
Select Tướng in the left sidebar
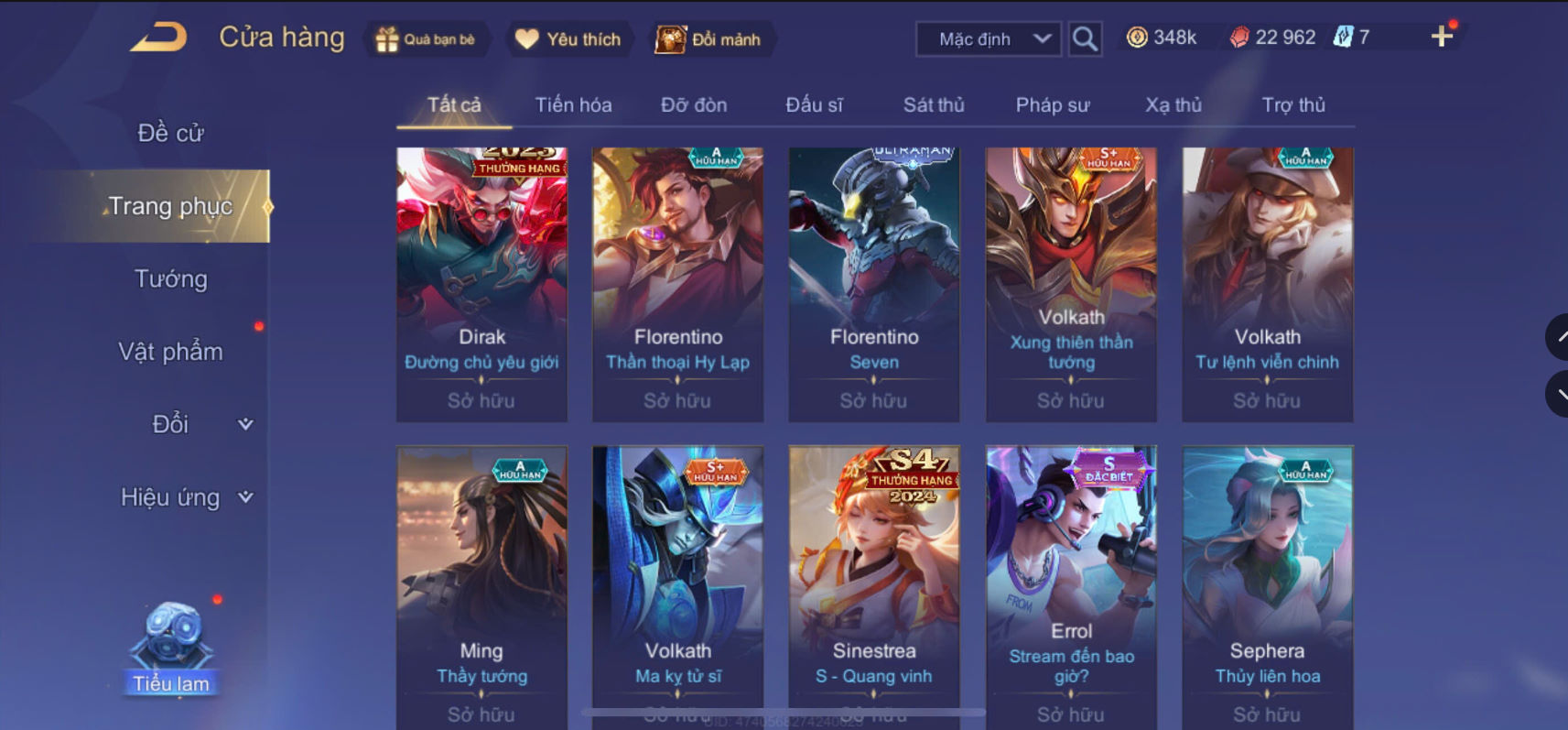point(171,278)
